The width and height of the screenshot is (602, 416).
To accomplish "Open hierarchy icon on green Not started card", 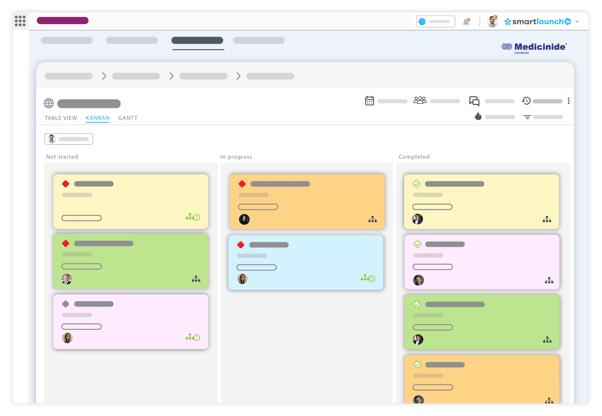I will click(x=196, y=279).
